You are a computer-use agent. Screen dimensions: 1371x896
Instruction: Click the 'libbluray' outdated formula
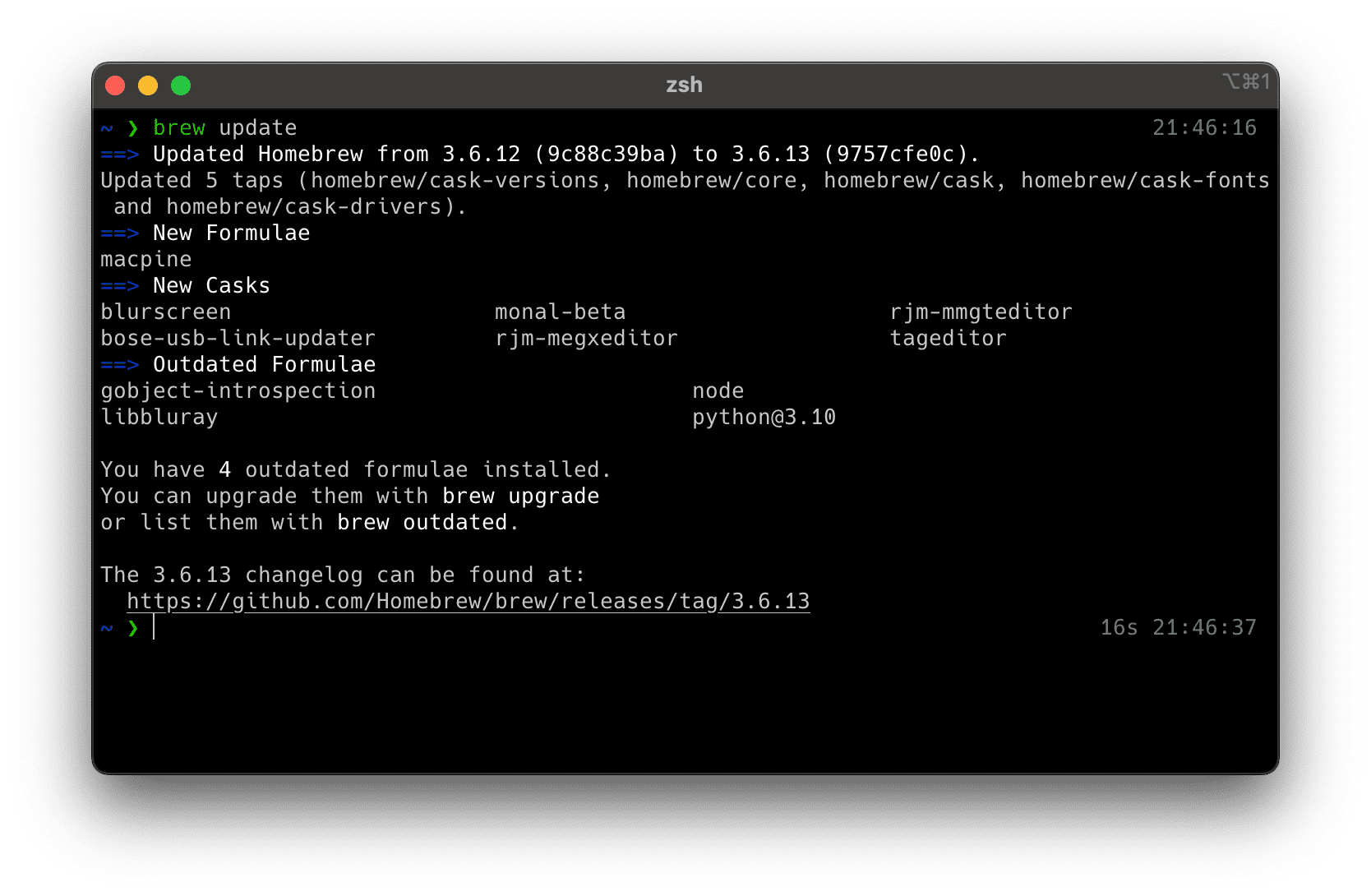pyautogui.click(x=159, y=418)
